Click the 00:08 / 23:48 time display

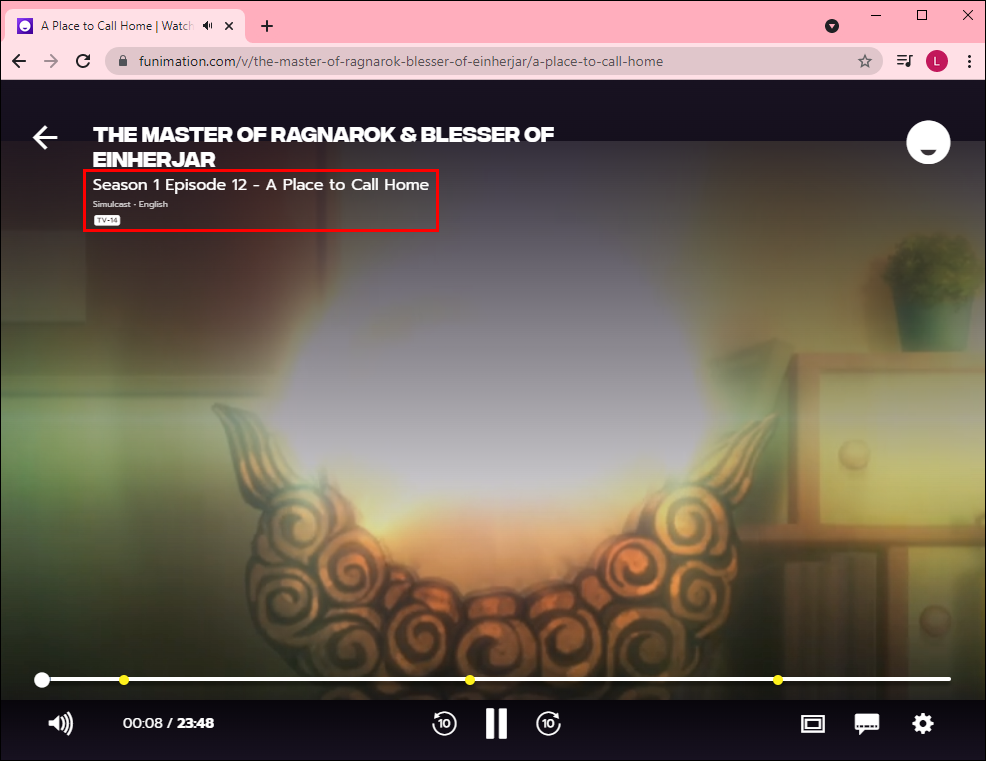(168, 723)
